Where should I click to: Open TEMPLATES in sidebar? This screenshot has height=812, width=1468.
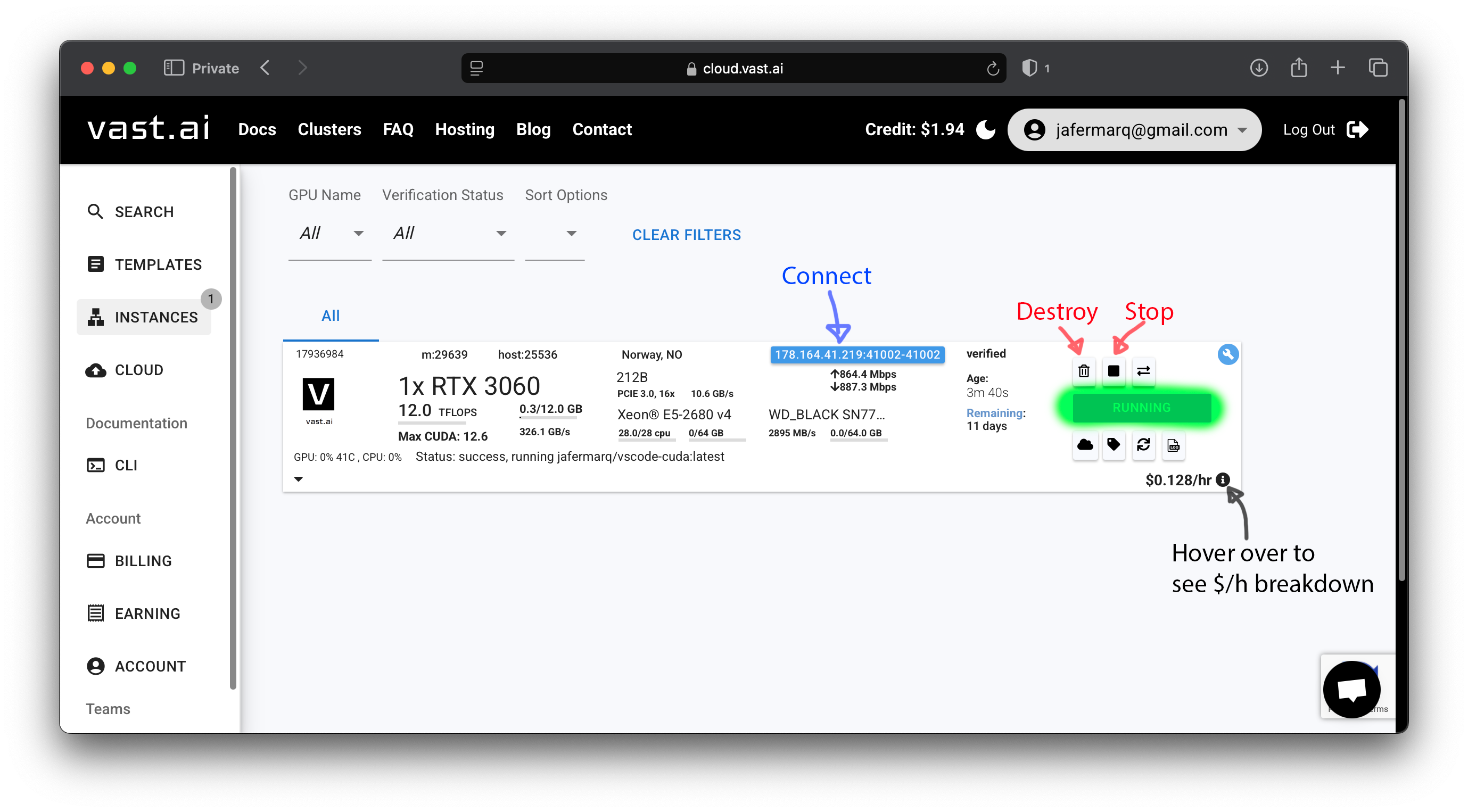click(144, 264)
